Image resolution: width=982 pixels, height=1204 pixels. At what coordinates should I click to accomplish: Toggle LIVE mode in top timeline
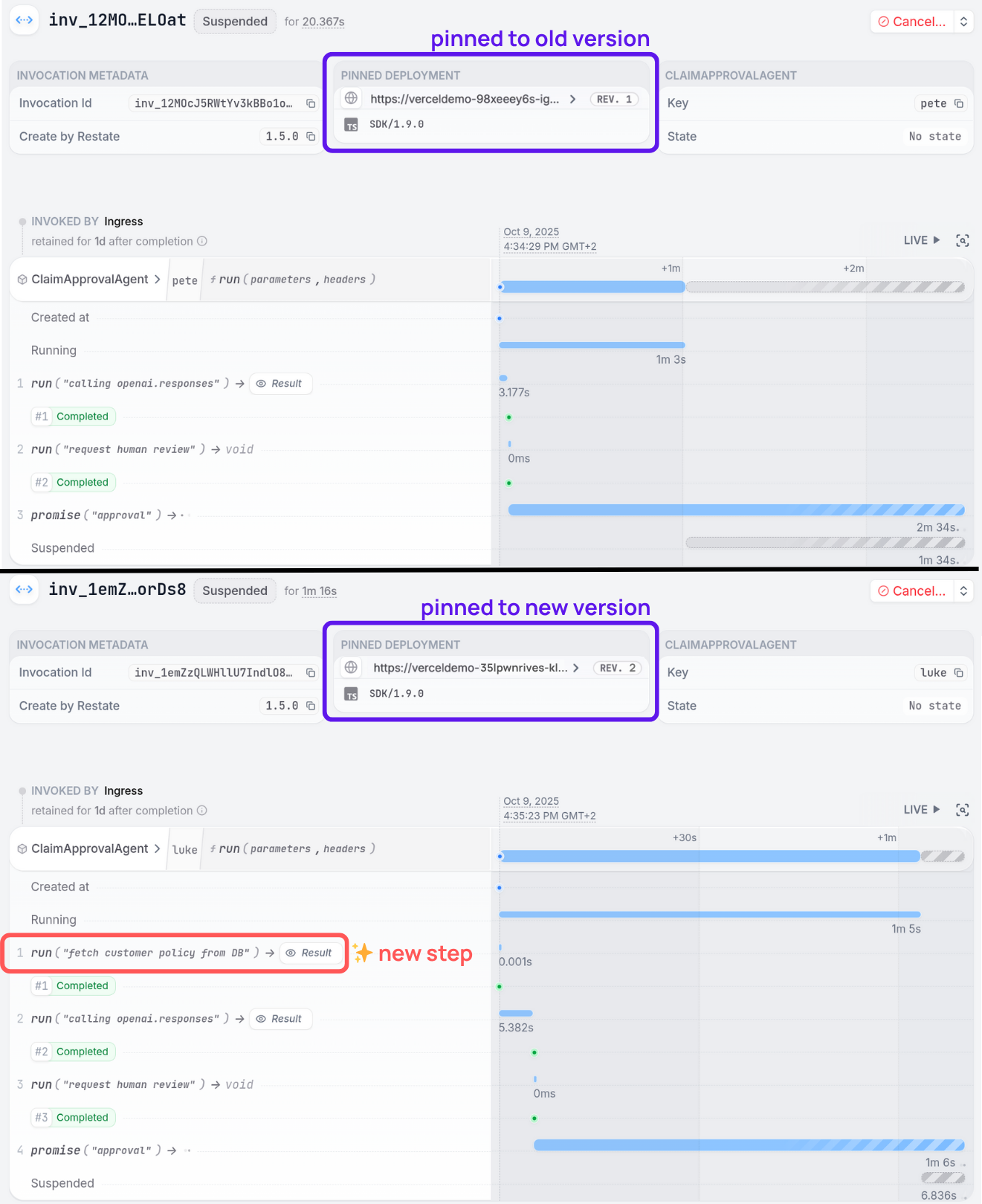coord(922,240)
